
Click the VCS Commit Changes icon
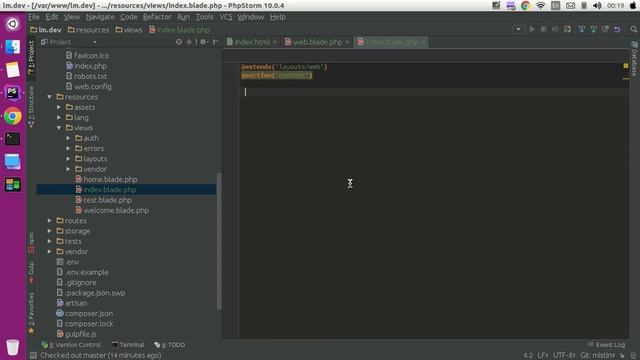tap(593, 29)
